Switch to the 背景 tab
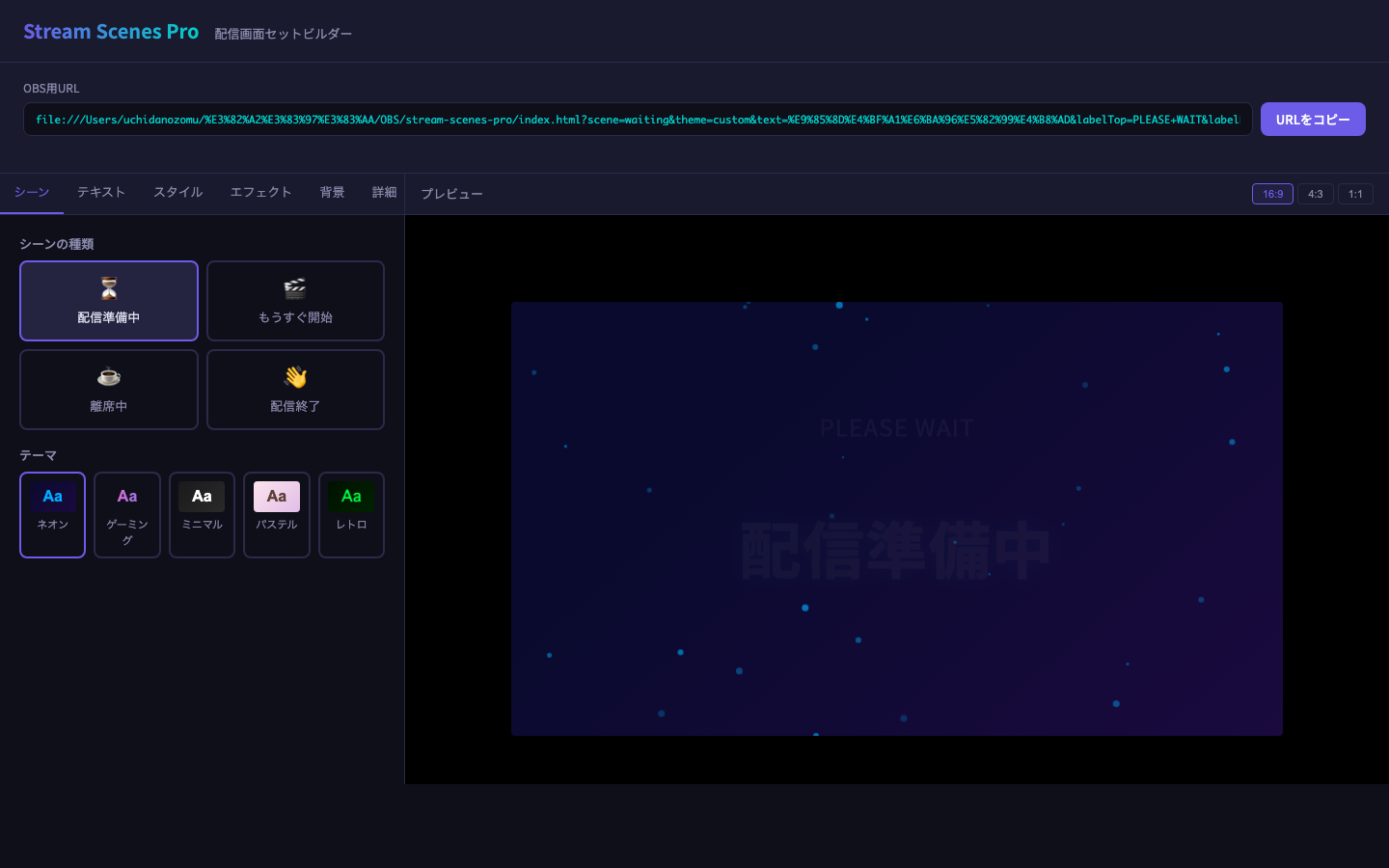The height and width of the screenshot is (868, 1389). 332,192
